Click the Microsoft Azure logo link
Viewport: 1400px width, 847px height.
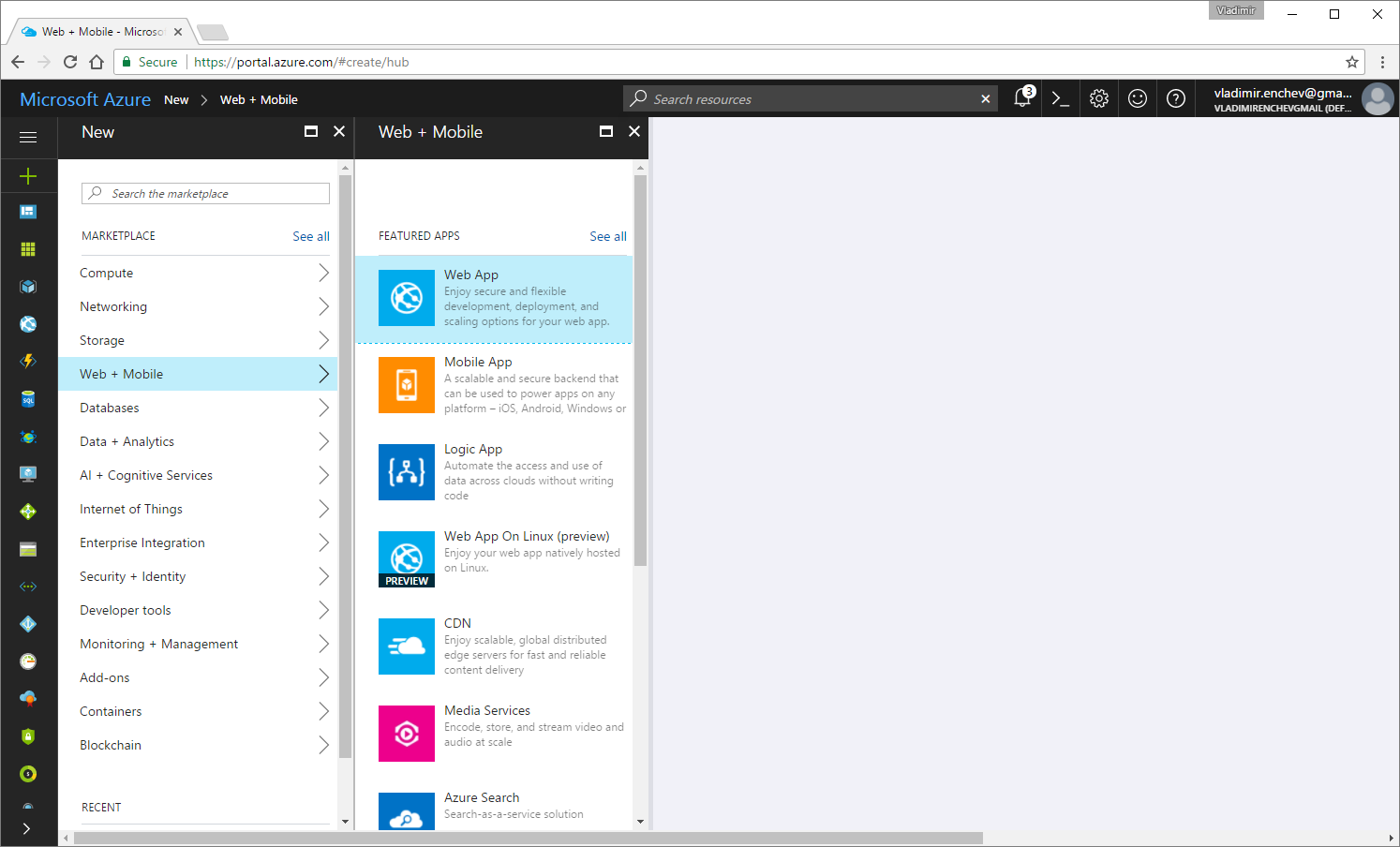(x=85, y=99)
